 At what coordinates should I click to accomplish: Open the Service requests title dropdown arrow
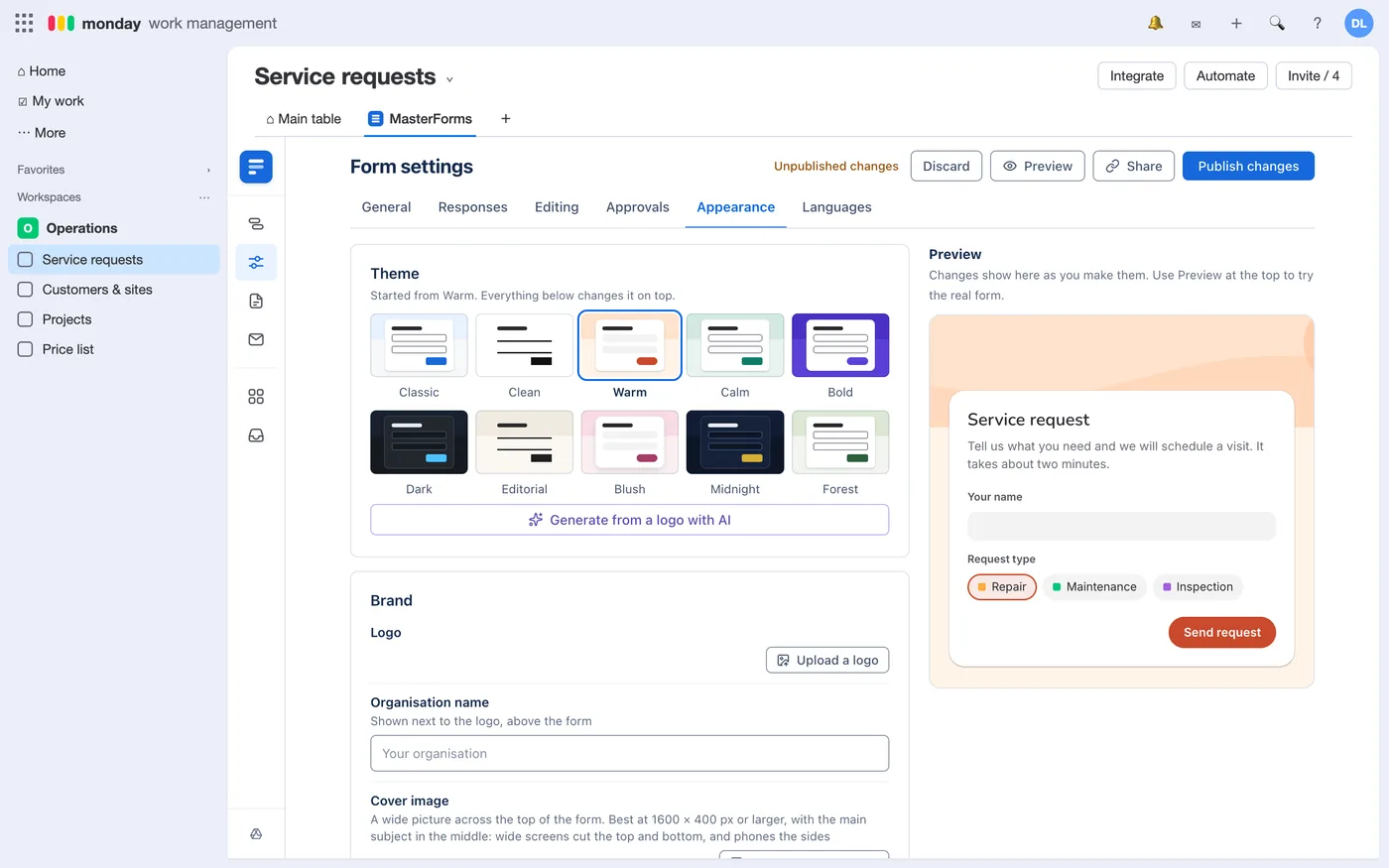click(449, 79)
